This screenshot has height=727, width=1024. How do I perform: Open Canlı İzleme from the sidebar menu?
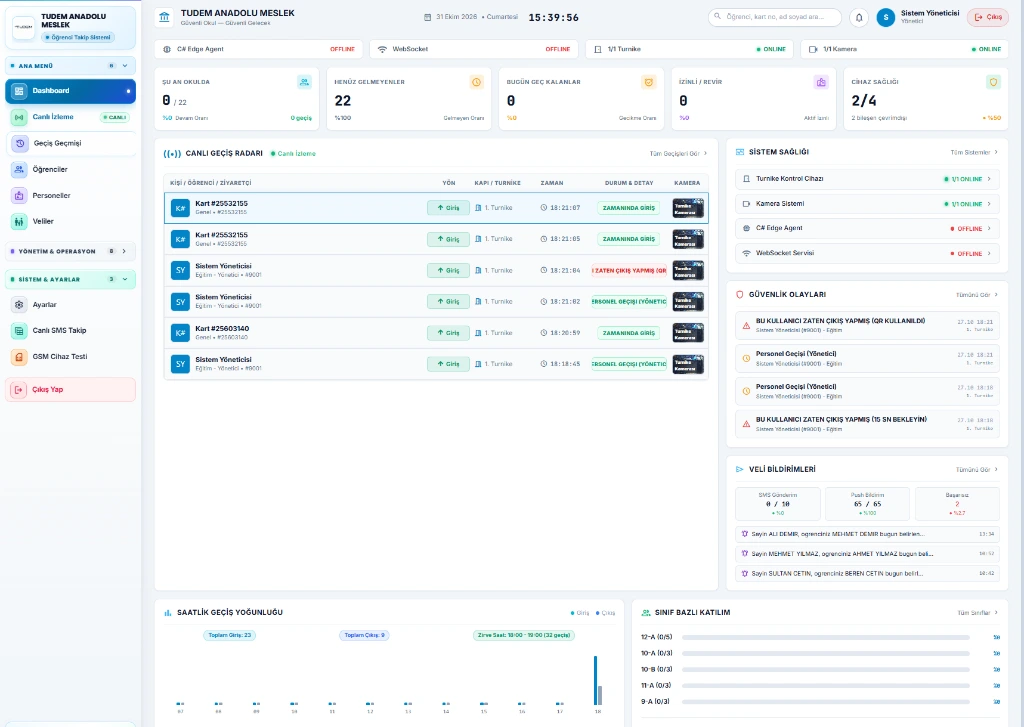click(71, 117)
